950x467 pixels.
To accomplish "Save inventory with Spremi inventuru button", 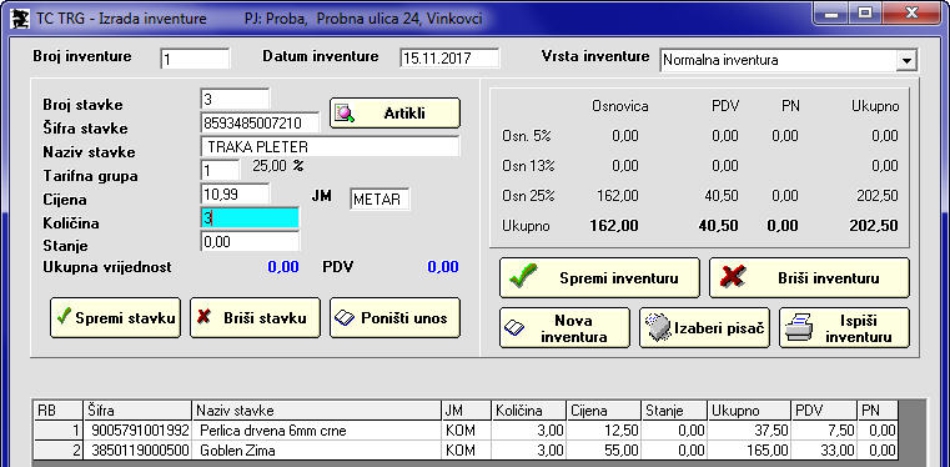I will coord(598,278).
